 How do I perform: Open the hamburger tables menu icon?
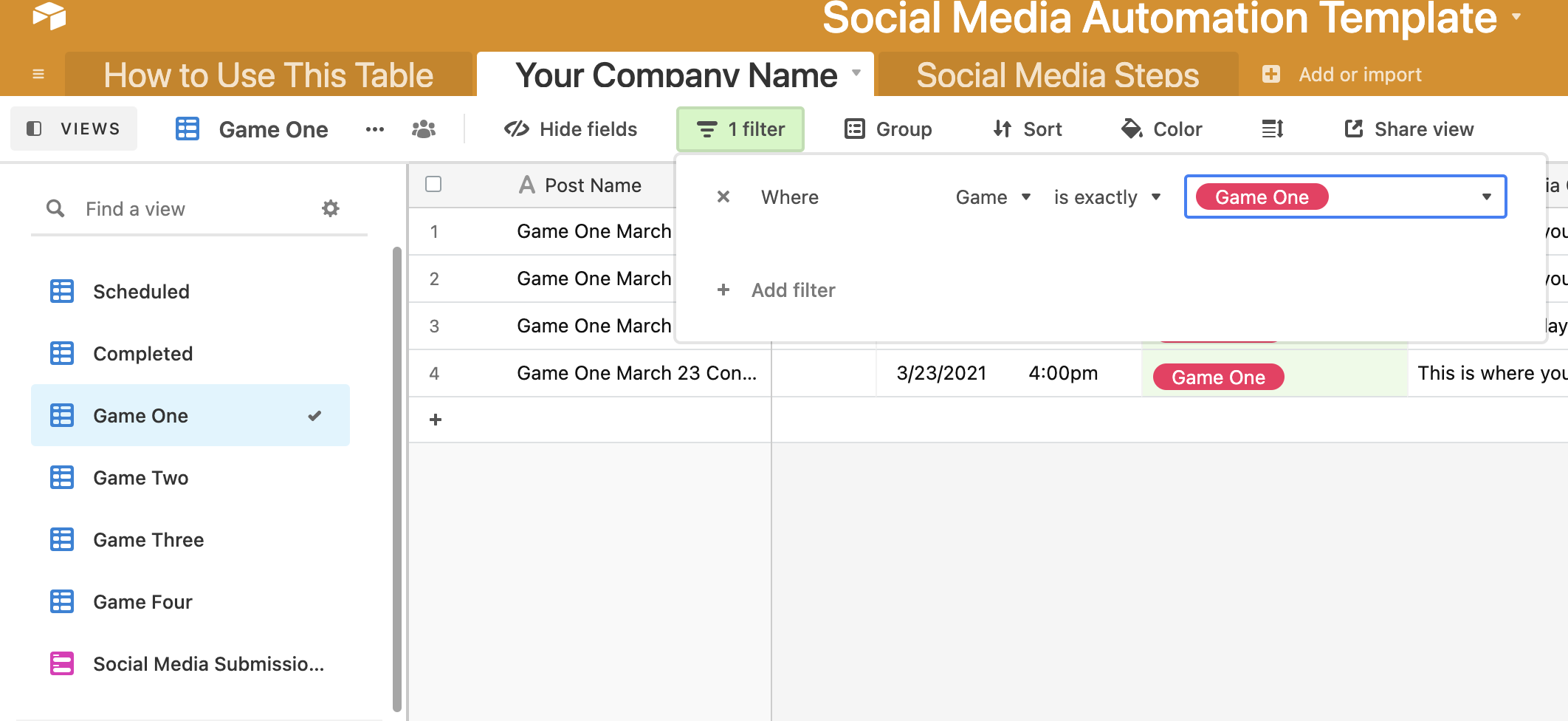[x=38, y=74]
